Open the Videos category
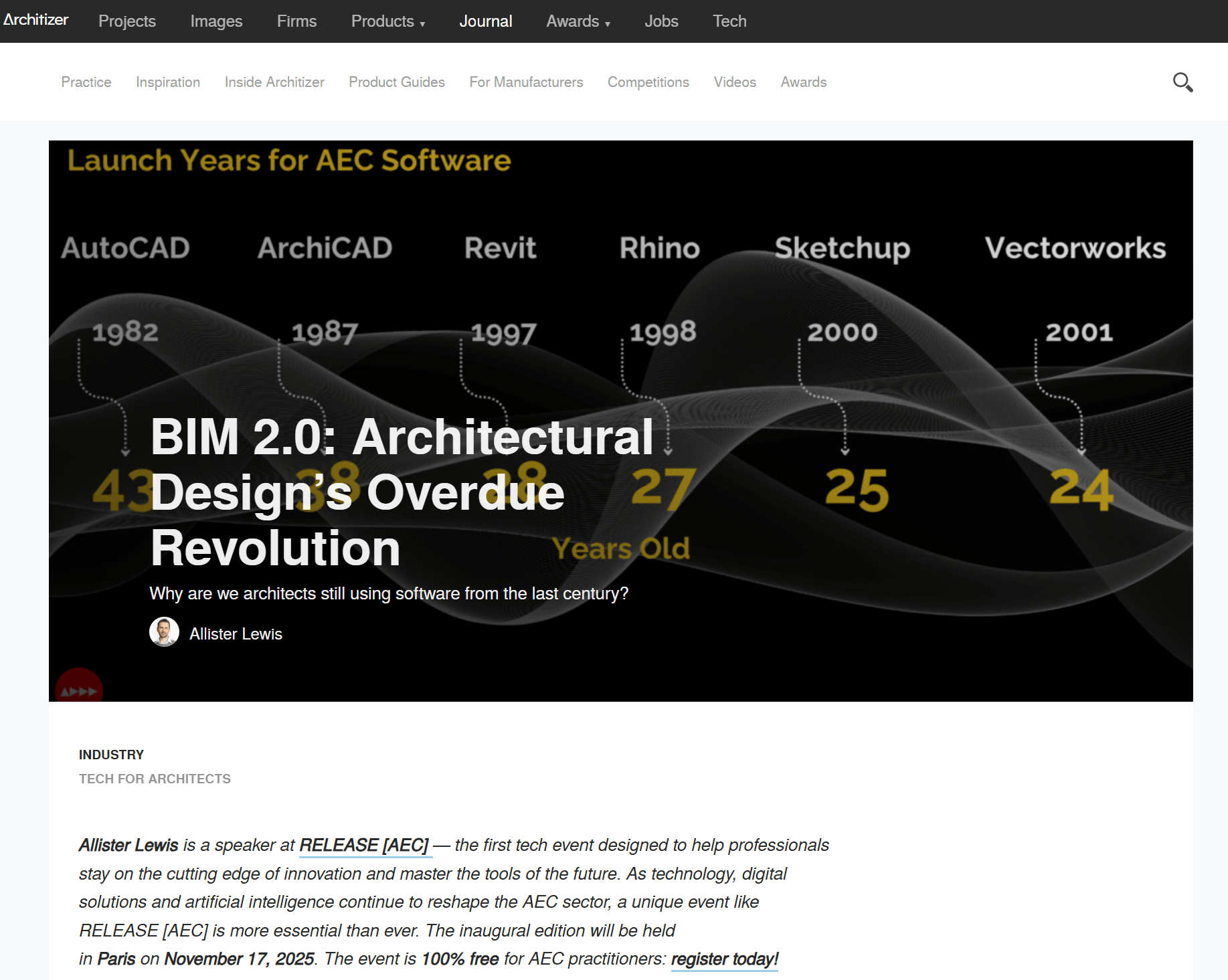 click(x=735, y=82)
